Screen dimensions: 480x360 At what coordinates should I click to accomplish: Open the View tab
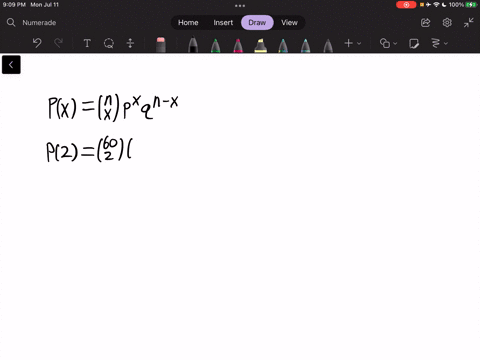(289, 23)
